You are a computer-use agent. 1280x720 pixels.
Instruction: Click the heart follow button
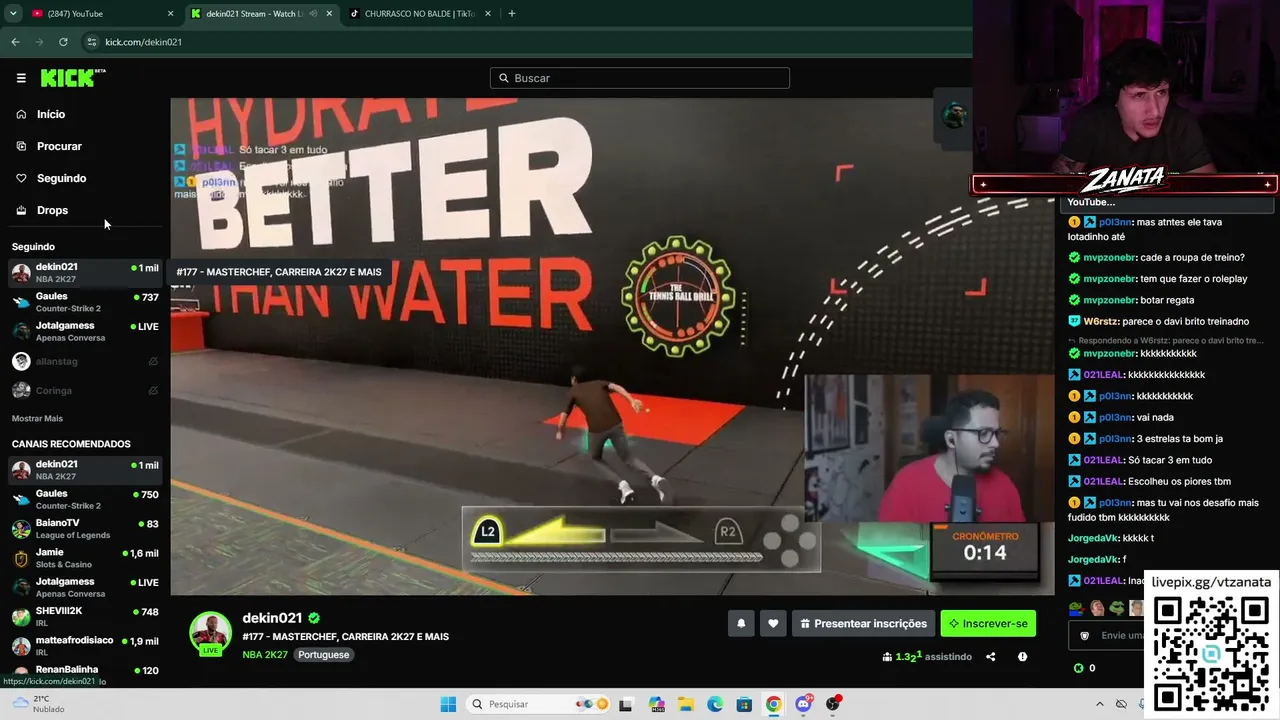coord(773,624)
